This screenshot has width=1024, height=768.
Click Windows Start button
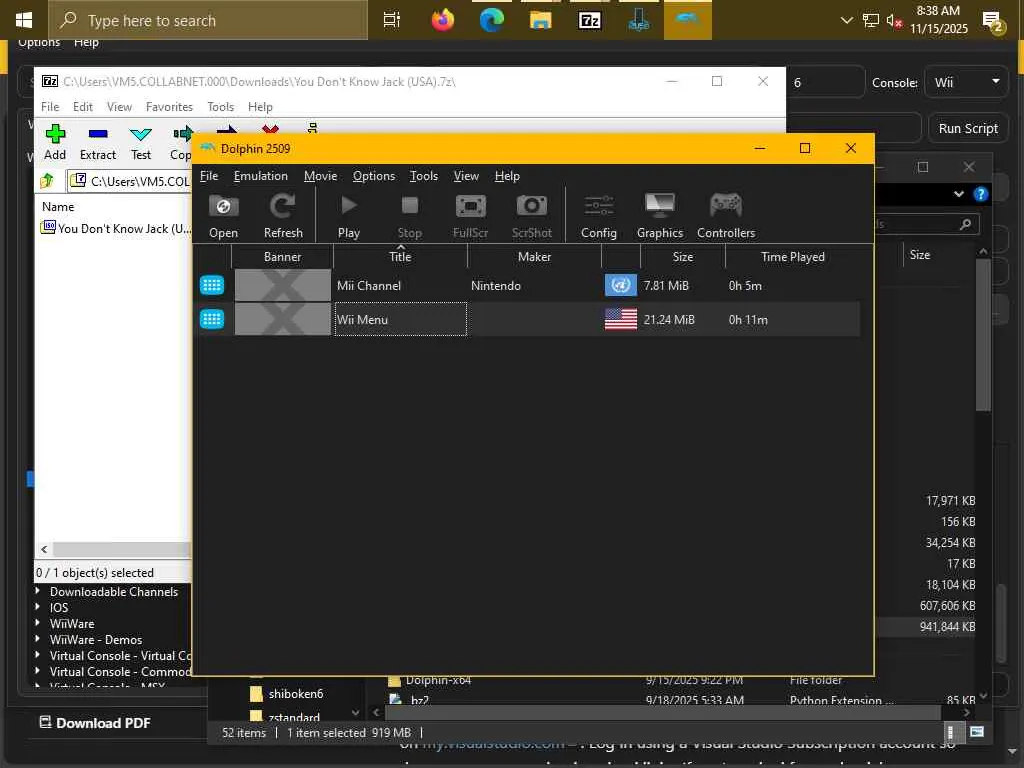24,20
